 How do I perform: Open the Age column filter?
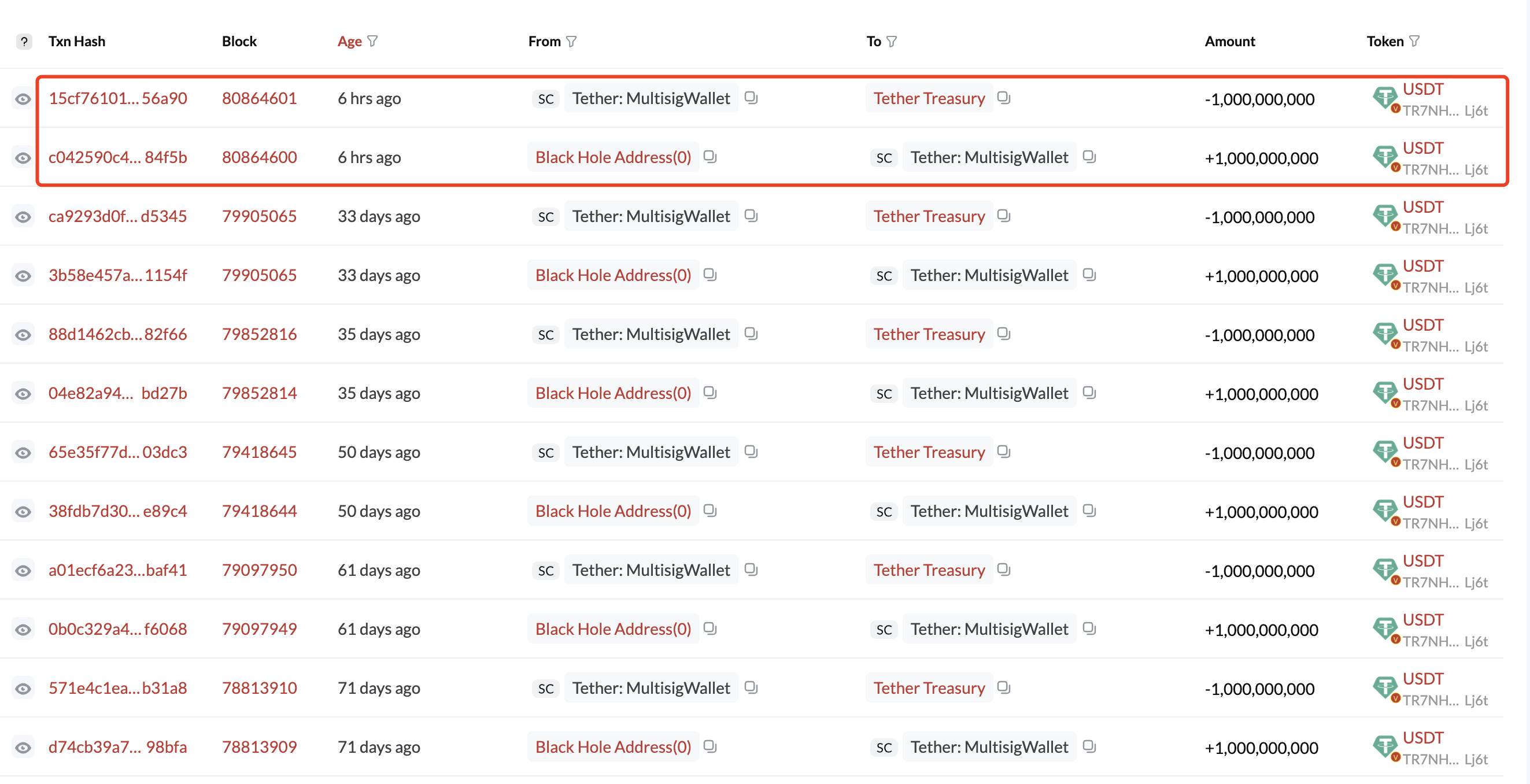click(x=372, y=41)
